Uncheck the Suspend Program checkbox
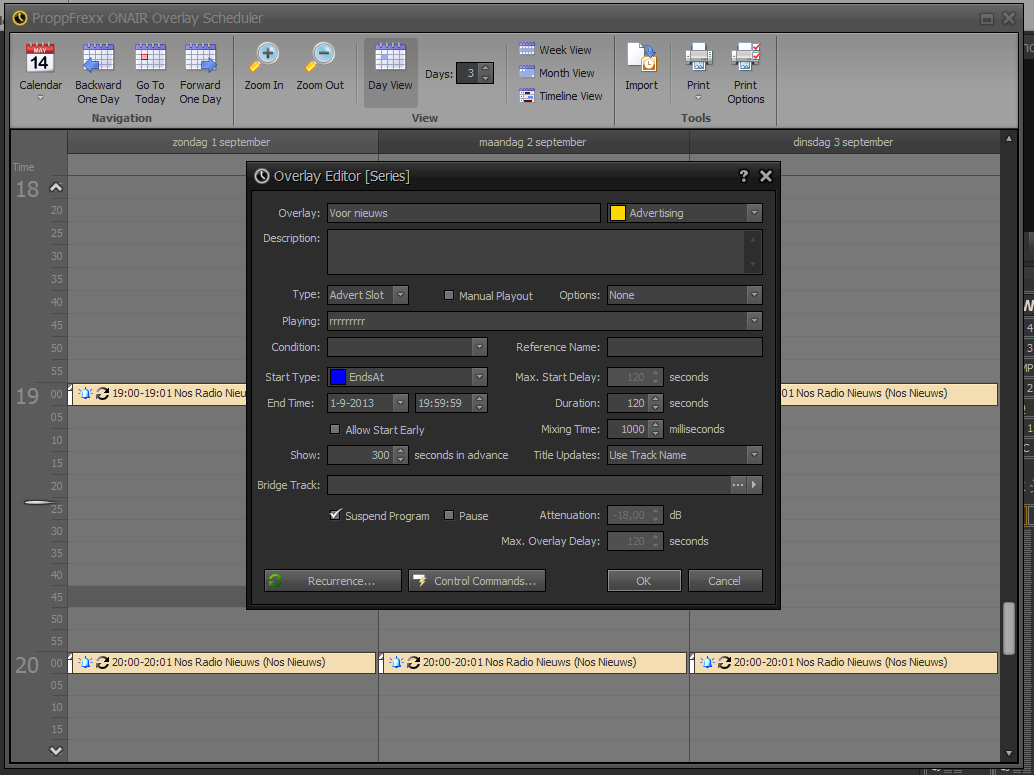This screenshot has width=1034, height=777. (336, 516)
